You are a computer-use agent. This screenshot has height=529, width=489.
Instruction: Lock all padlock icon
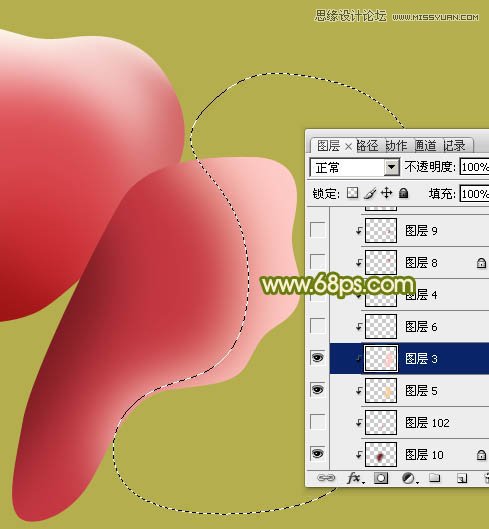click(x=403, y=193)
